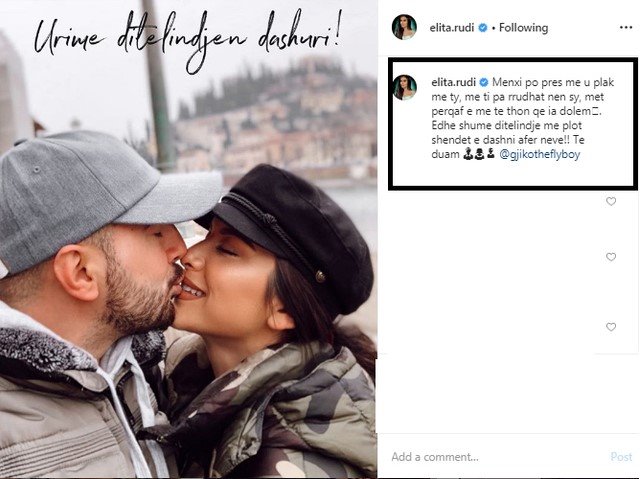Click the verified badge in post header
This screenshot has width=644, height=479.
click(483, 28)
